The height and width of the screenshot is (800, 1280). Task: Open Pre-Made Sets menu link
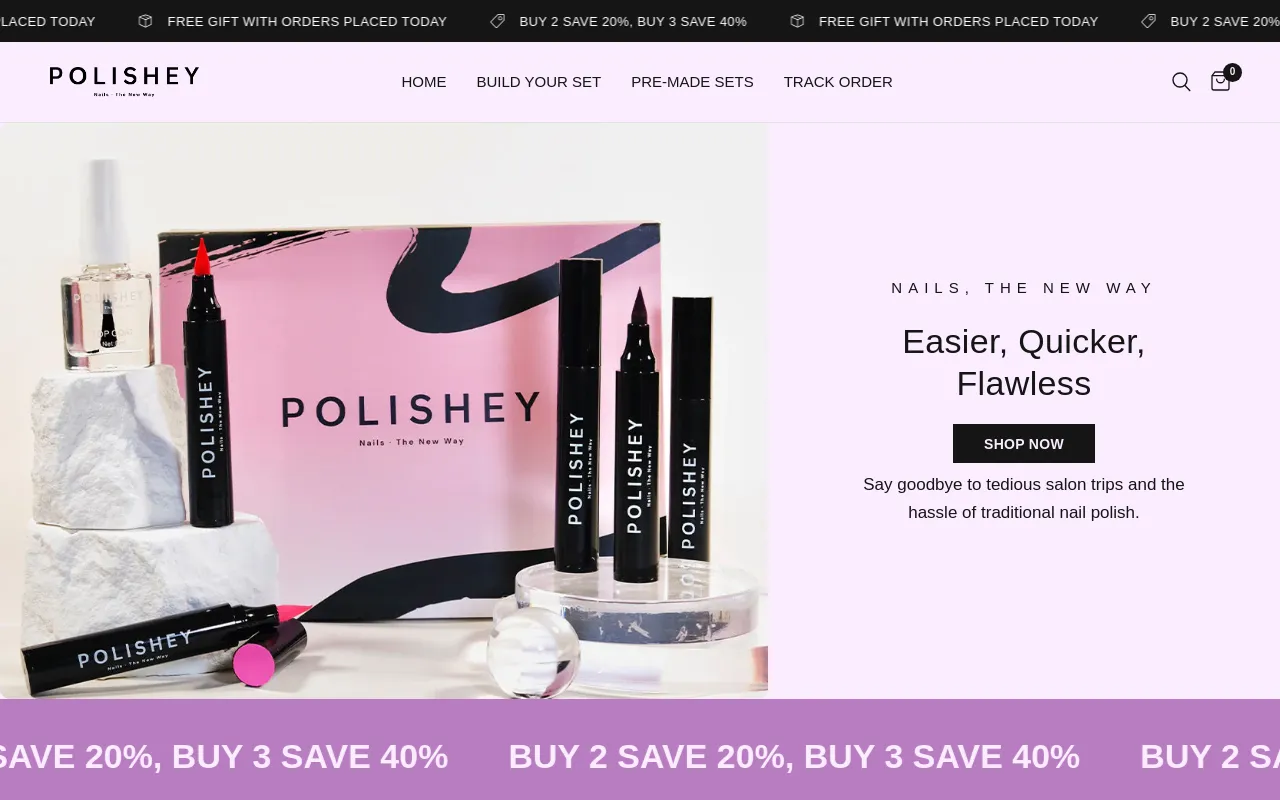point(692,82)
